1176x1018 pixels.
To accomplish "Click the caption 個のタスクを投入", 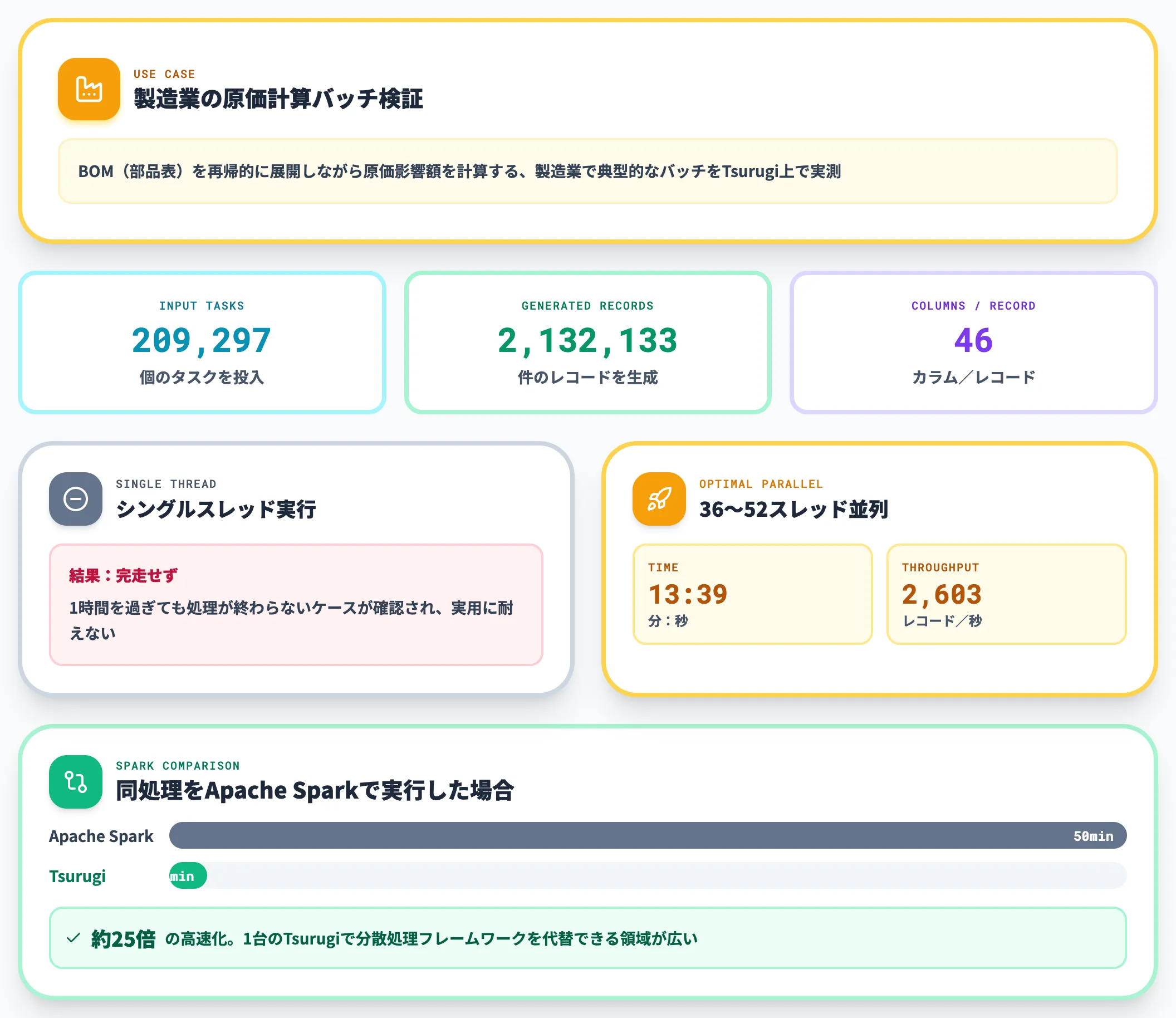I will (202, 377).
